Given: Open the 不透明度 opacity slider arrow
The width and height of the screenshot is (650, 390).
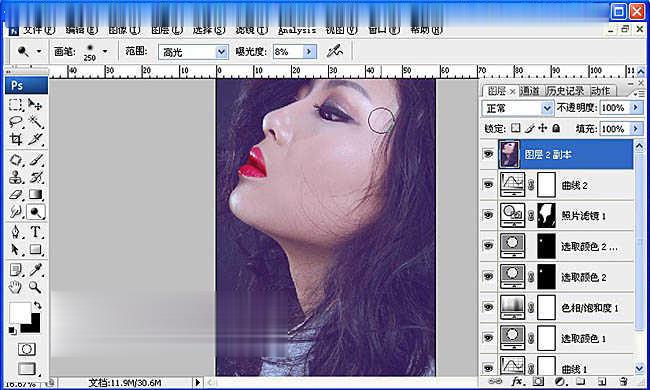Looking at the screenshot, I should 635,108.
